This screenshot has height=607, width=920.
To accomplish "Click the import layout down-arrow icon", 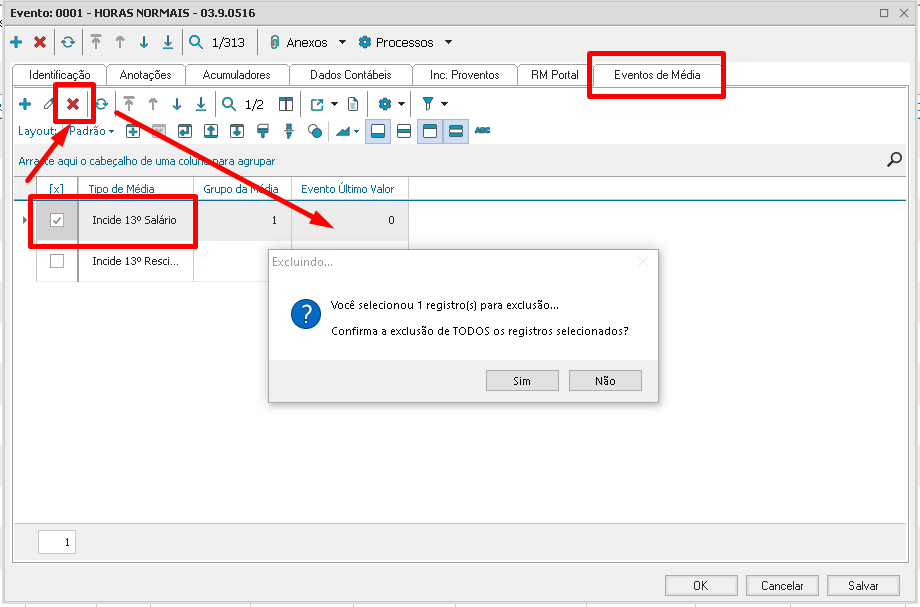I will [x=236, y=131].
